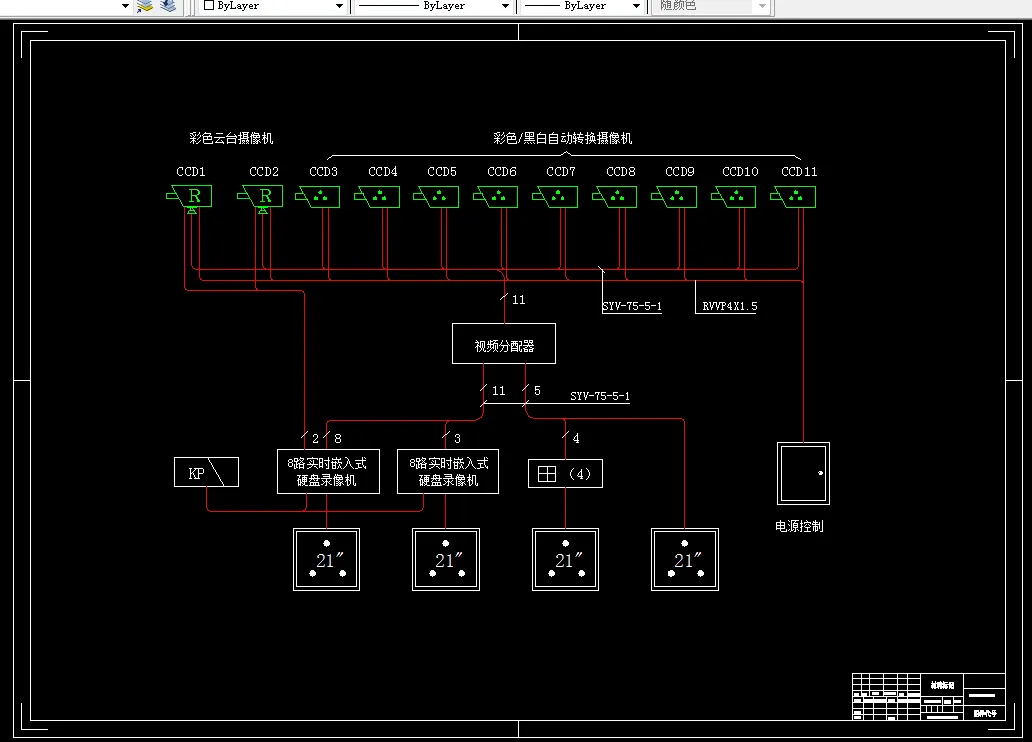This screenshot has height=742, width=1032.
Task: Select the quad splitter (4) symbol
Action: [x=565, y=474]
